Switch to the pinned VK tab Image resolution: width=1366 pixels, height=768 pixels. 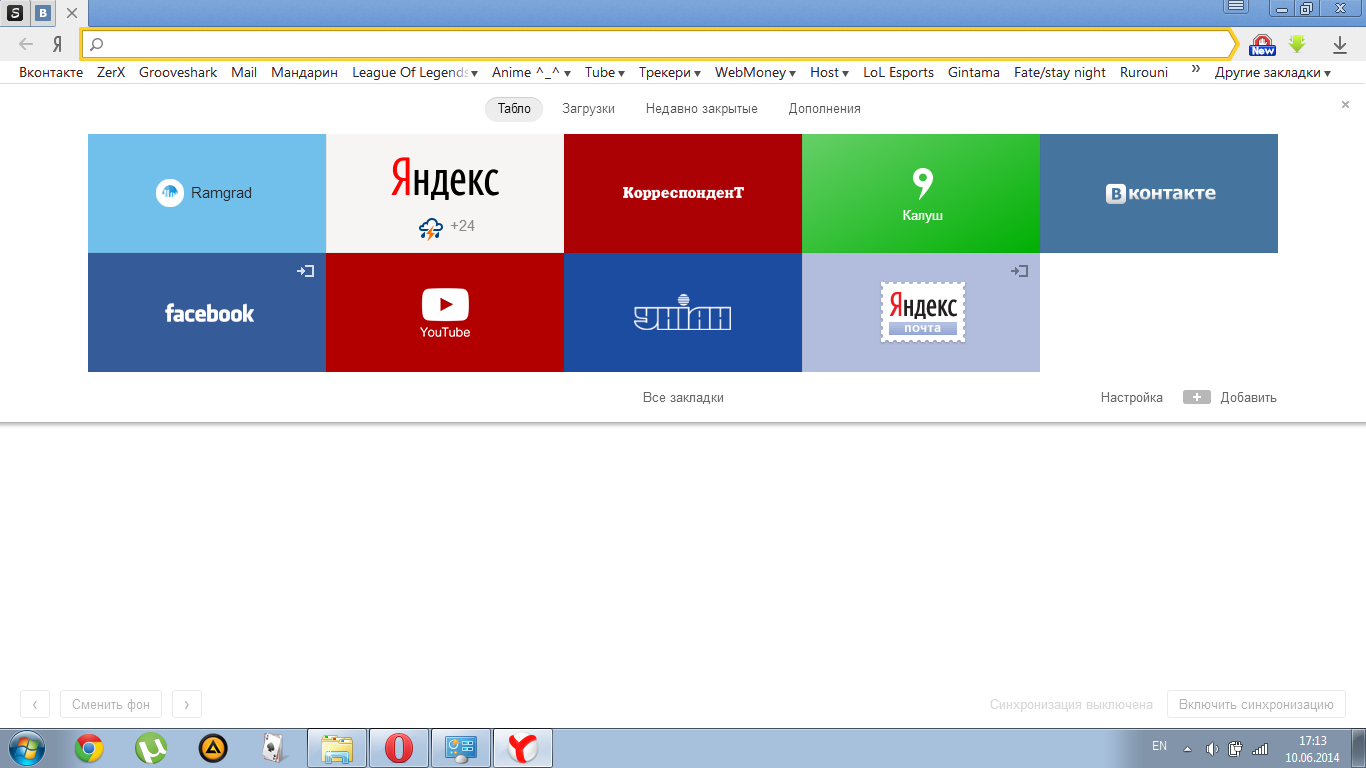click(43, 13)
